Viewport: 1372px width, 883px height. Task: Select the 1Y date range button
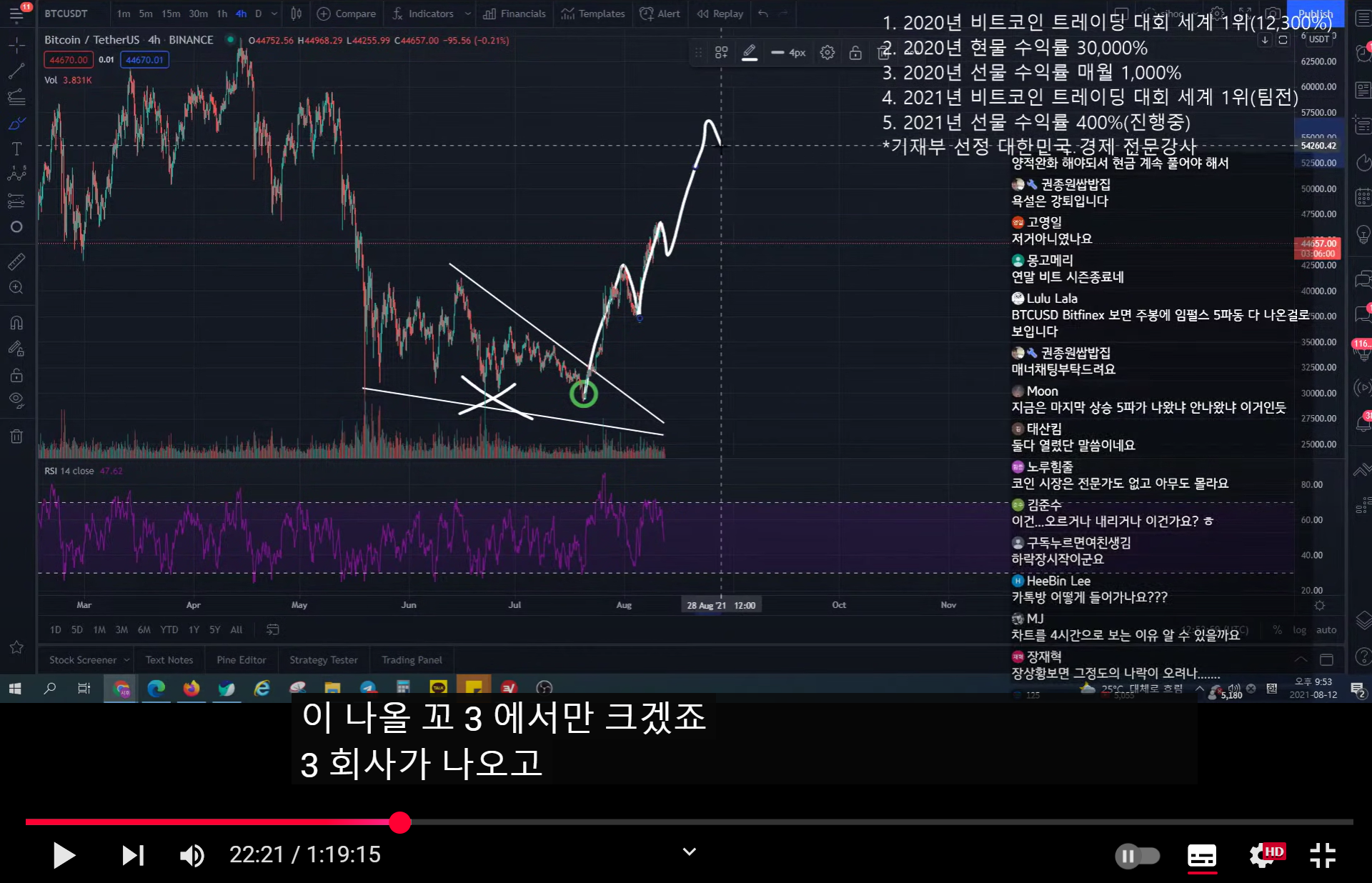coord(194,629)
